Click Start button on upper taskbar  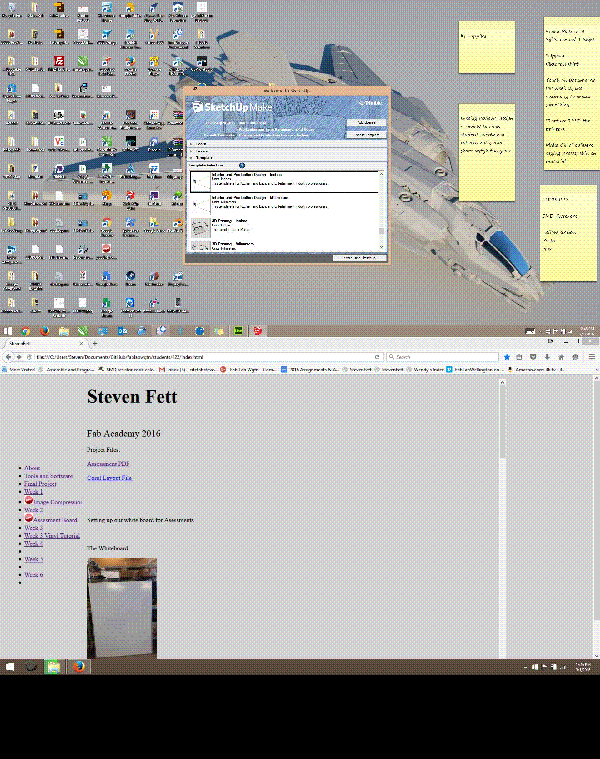point(8,331)
